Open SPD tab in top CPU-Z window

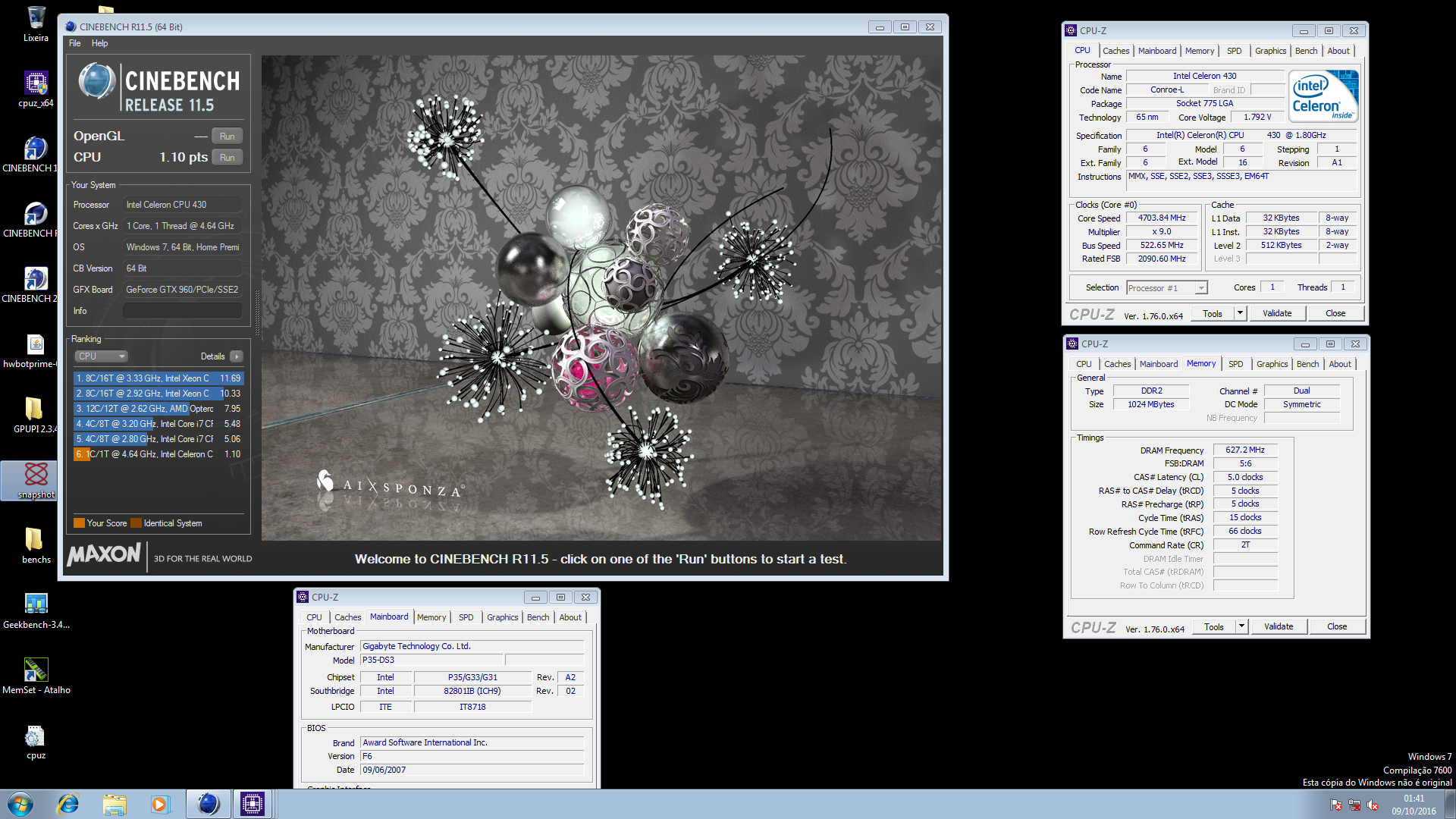coord(1235,51)
